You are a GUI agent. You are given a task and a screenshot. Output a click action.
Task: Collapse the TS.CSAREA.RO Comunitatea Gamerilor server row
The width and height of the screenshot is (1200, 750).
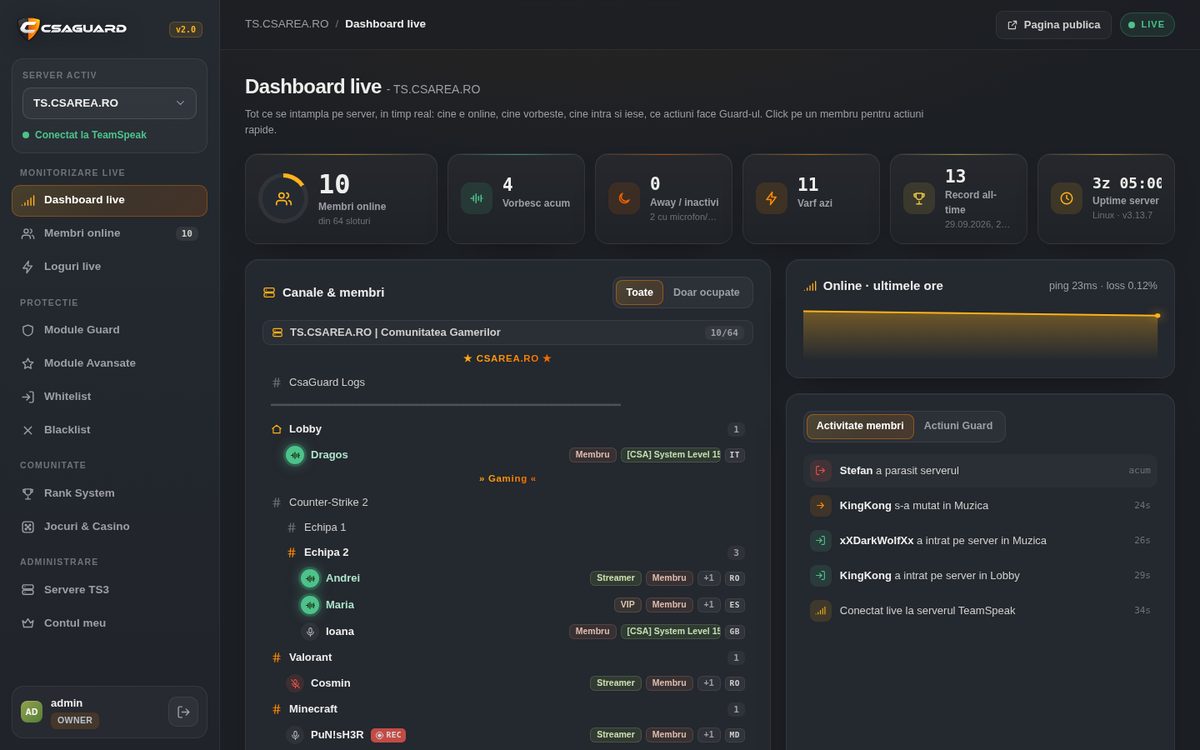pyautogui.click(x=508, y=333)
